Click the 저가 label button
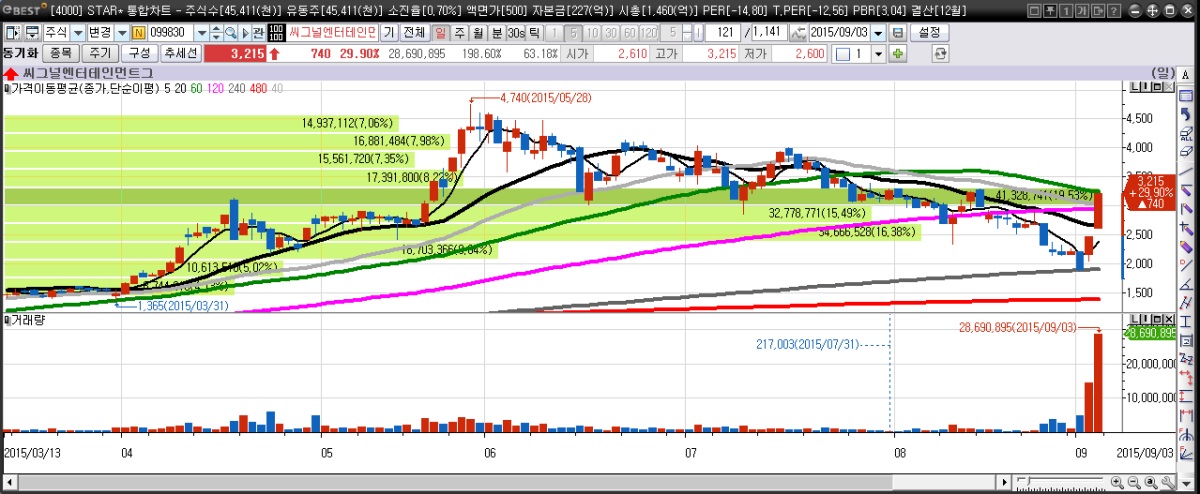This screenshot has height=494, width=1200. (x=755, y=54)
